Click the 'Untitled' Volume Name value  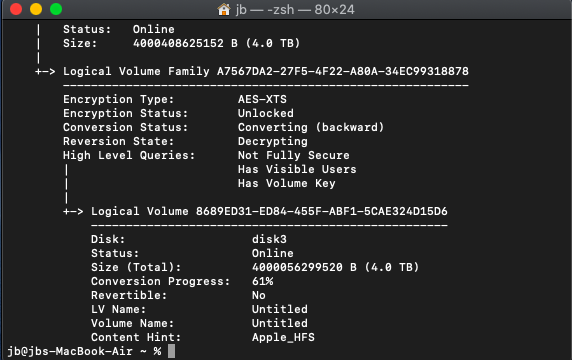tap(279, 323)
